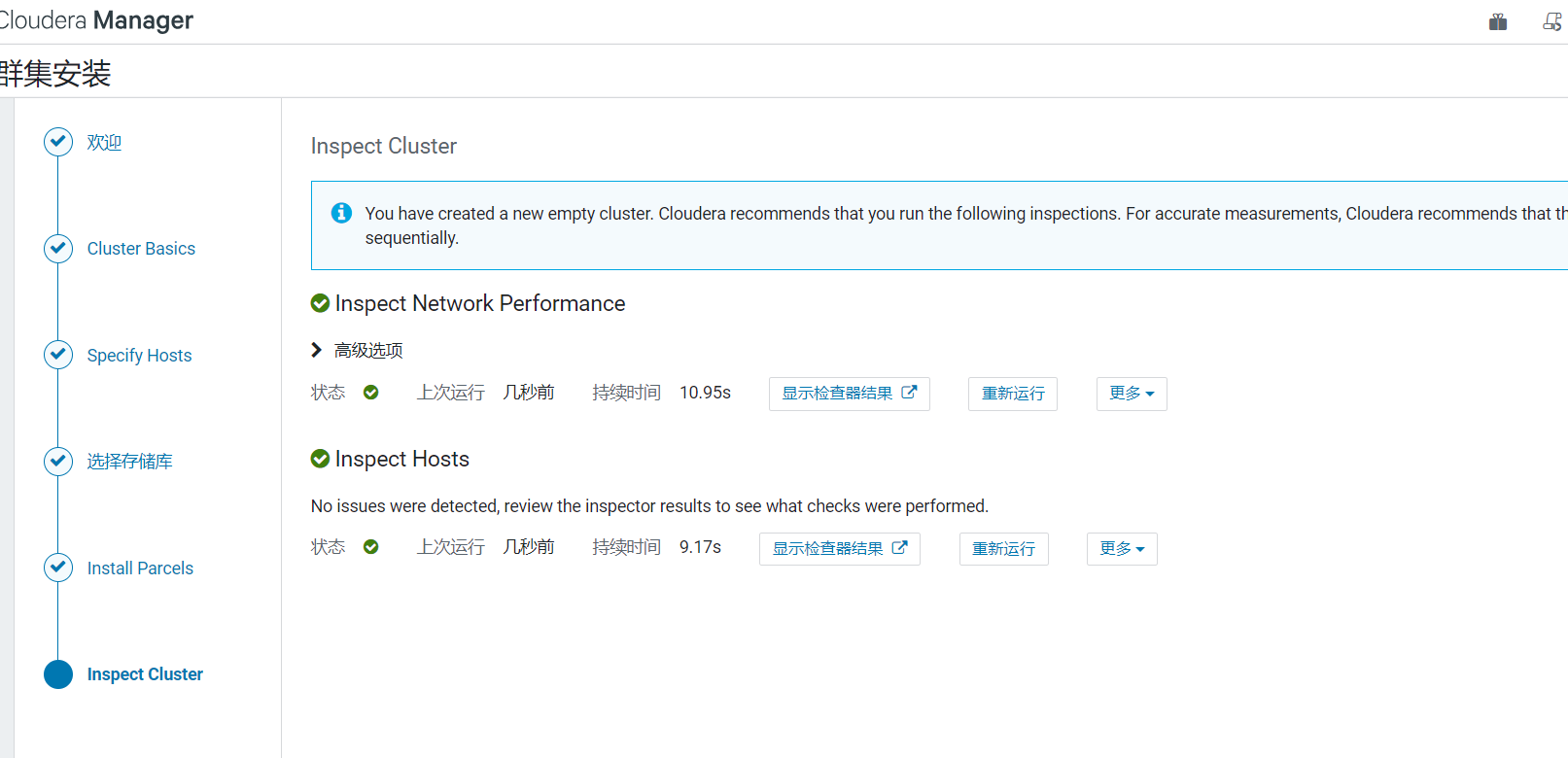
Task: Click the blue info icon in the banner
Action: tap(341, 213)
